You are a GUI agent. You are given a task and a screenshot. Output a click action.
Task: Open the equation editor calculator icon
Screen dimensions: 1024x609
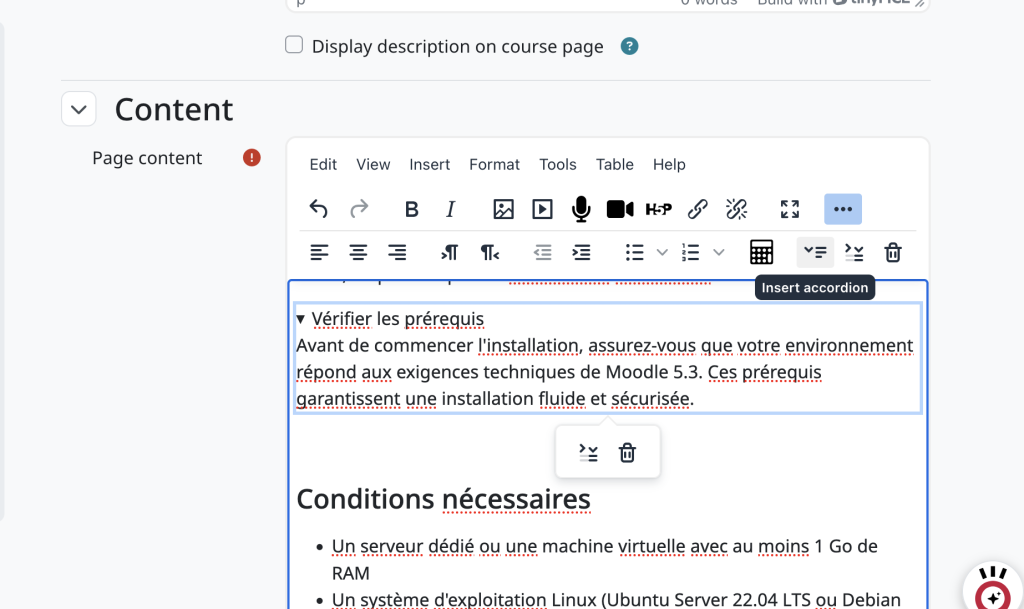pyautogui.click(x=761, y=252)
